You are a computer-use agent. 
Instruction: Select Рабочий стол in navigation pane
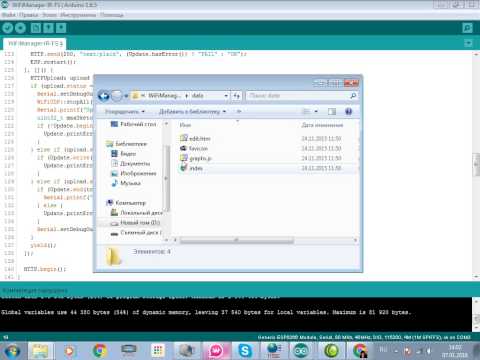click(133, 124)
